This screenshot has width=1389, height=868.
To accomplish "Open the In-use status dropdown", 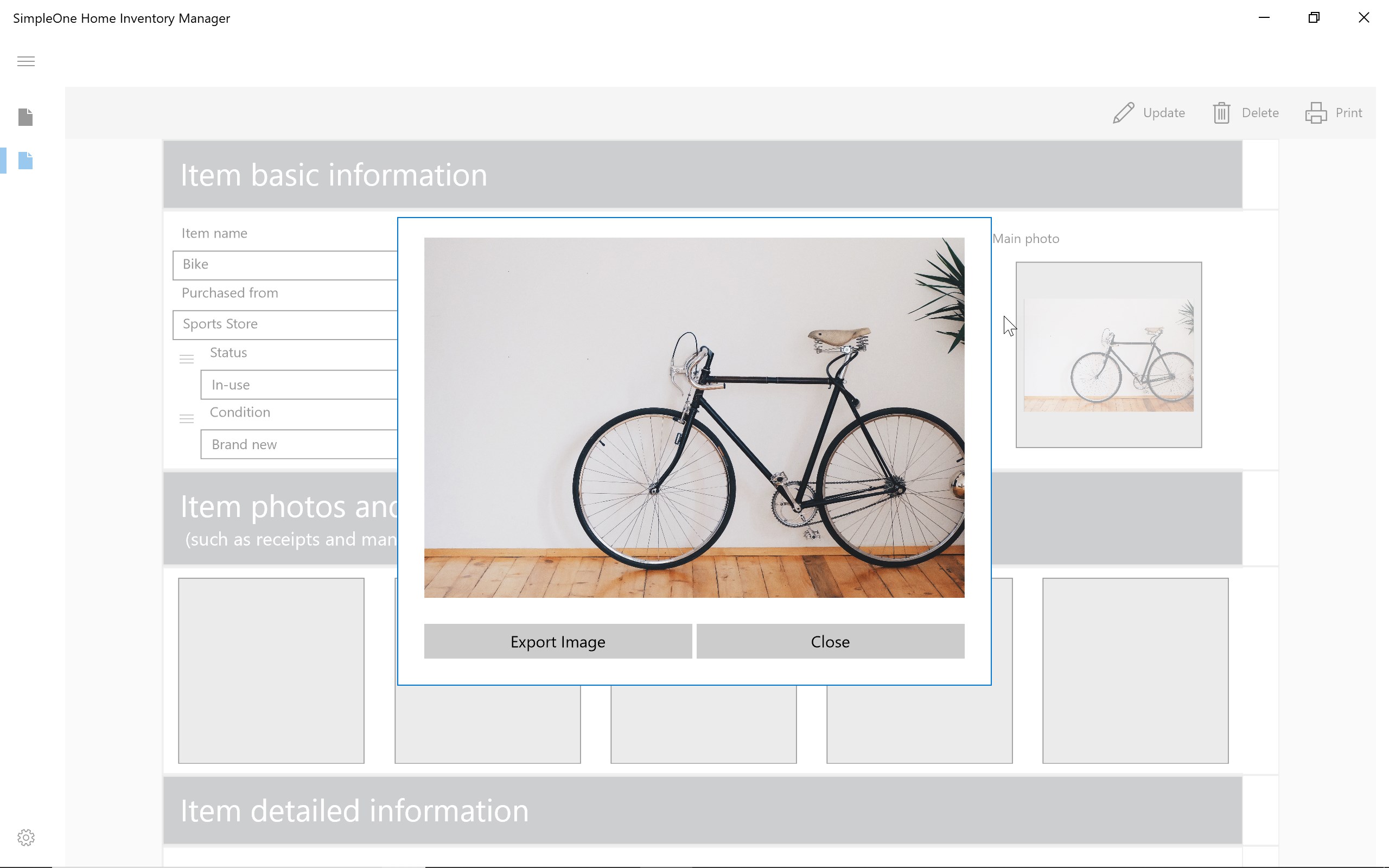I will [x=298, y=385].
